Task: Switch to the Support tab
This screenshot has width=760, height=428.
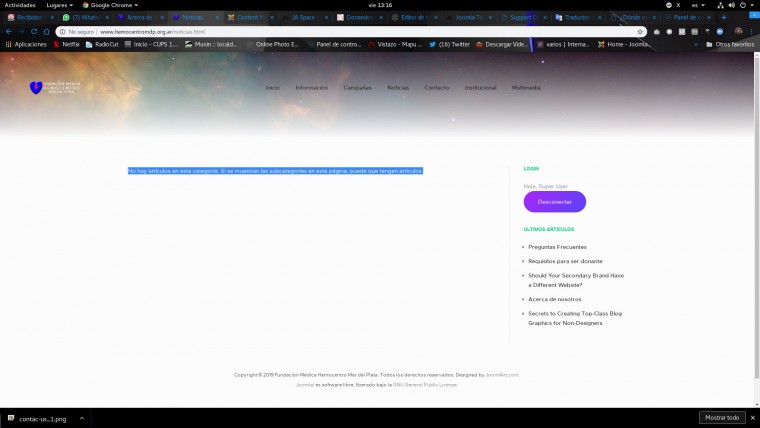Action: 522,17
